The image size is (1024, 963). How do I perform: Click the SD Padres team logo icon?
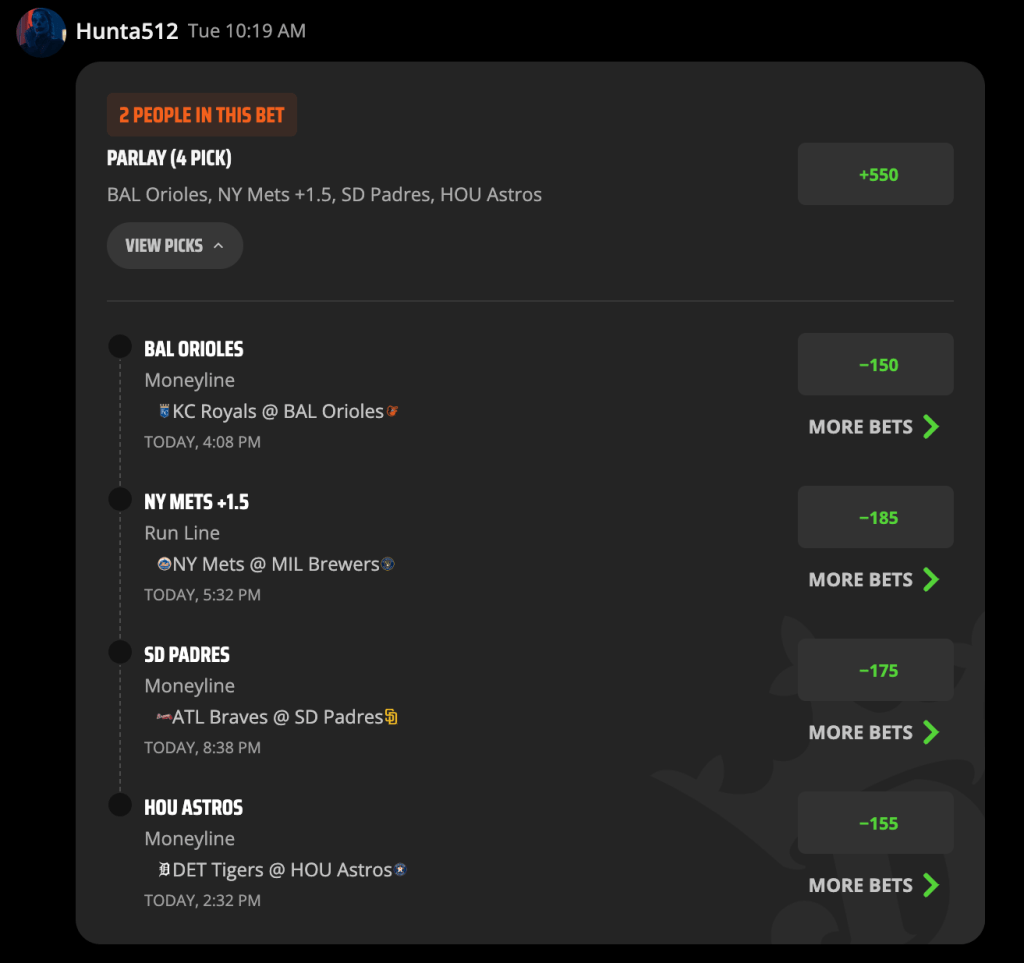391,717
